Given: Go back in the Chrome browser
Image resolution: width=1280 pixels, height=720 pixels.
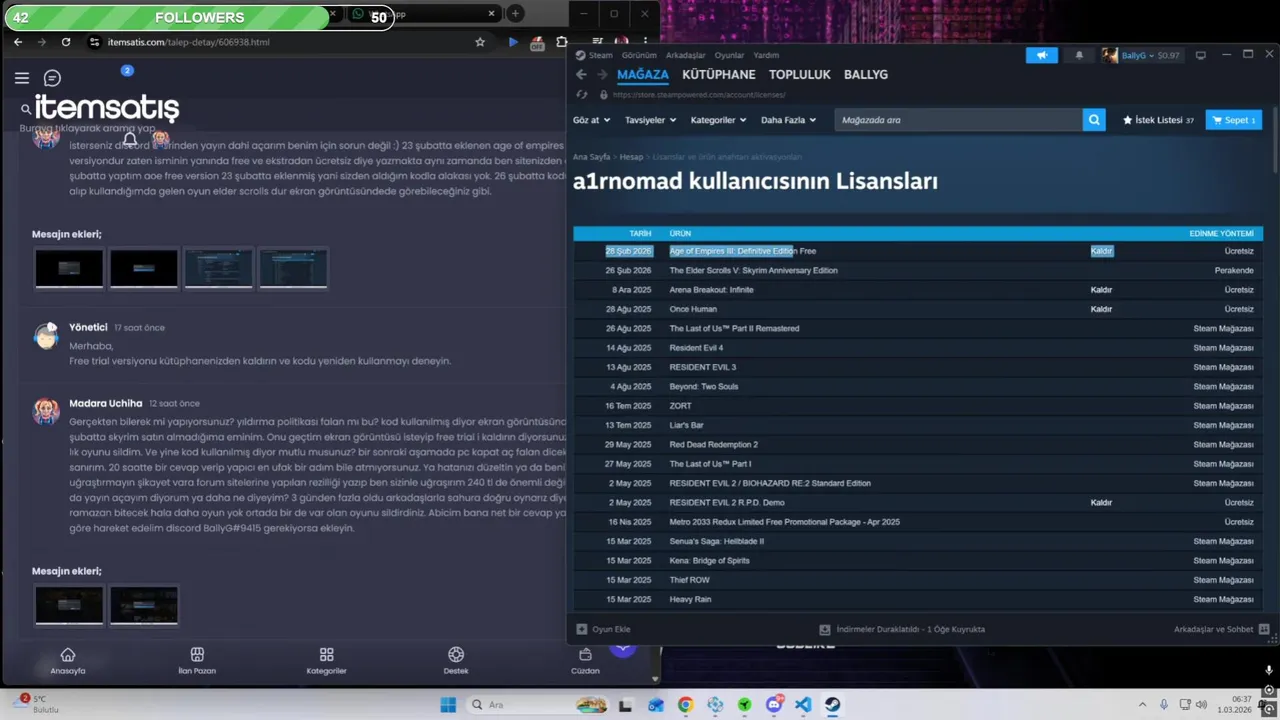Looking at the screenshot, I should pyautogui.click(x=18, y=42).
